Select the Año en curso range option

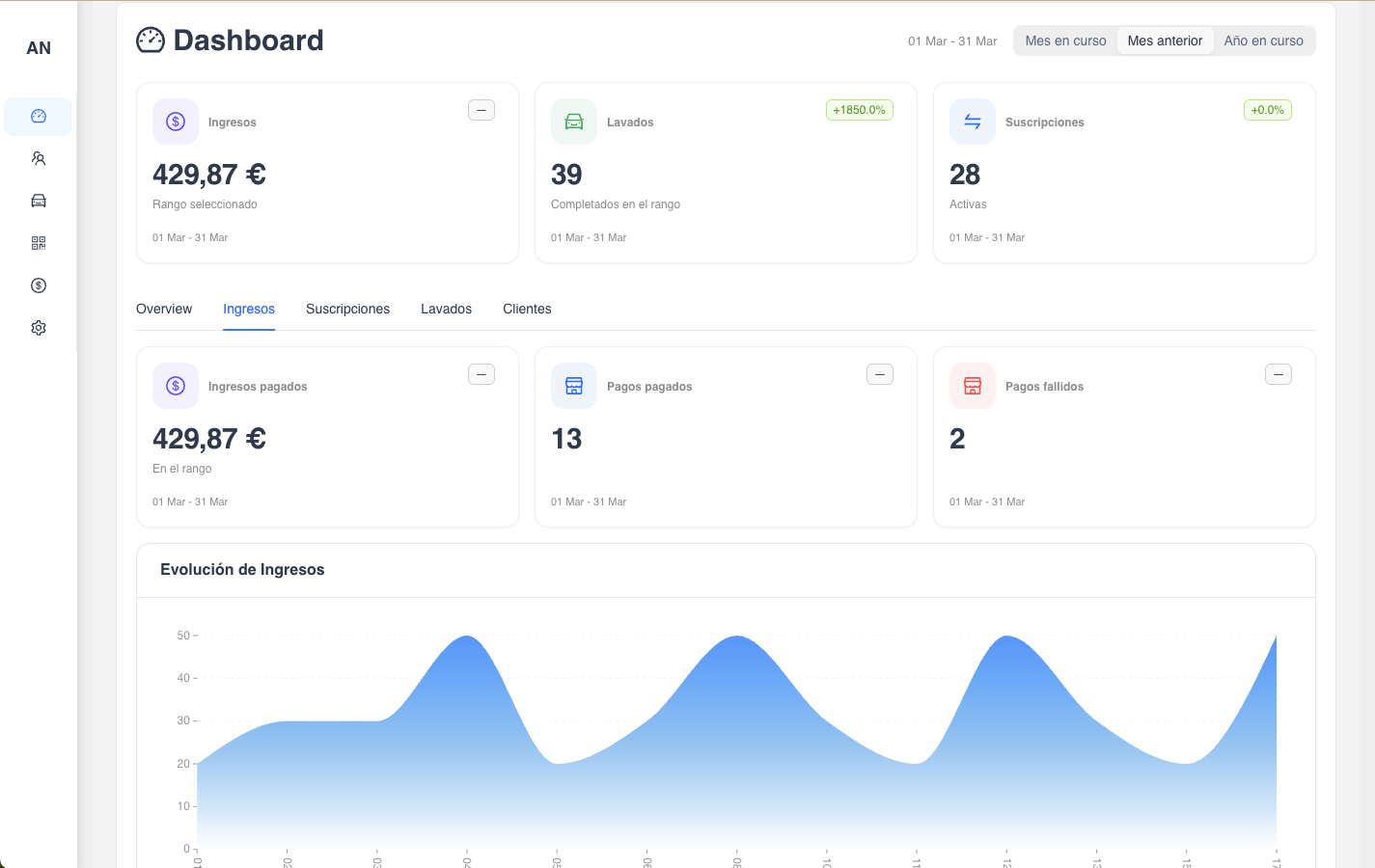[x=1264, y=41]
